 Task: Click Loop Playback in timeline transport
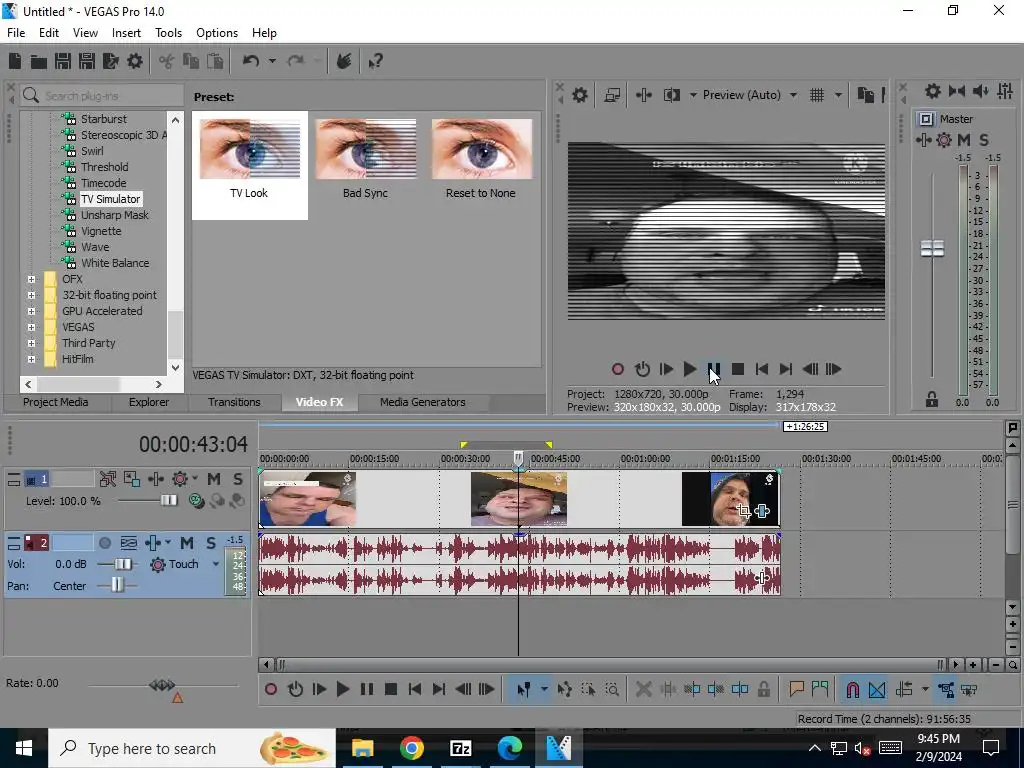pos(295,689)
